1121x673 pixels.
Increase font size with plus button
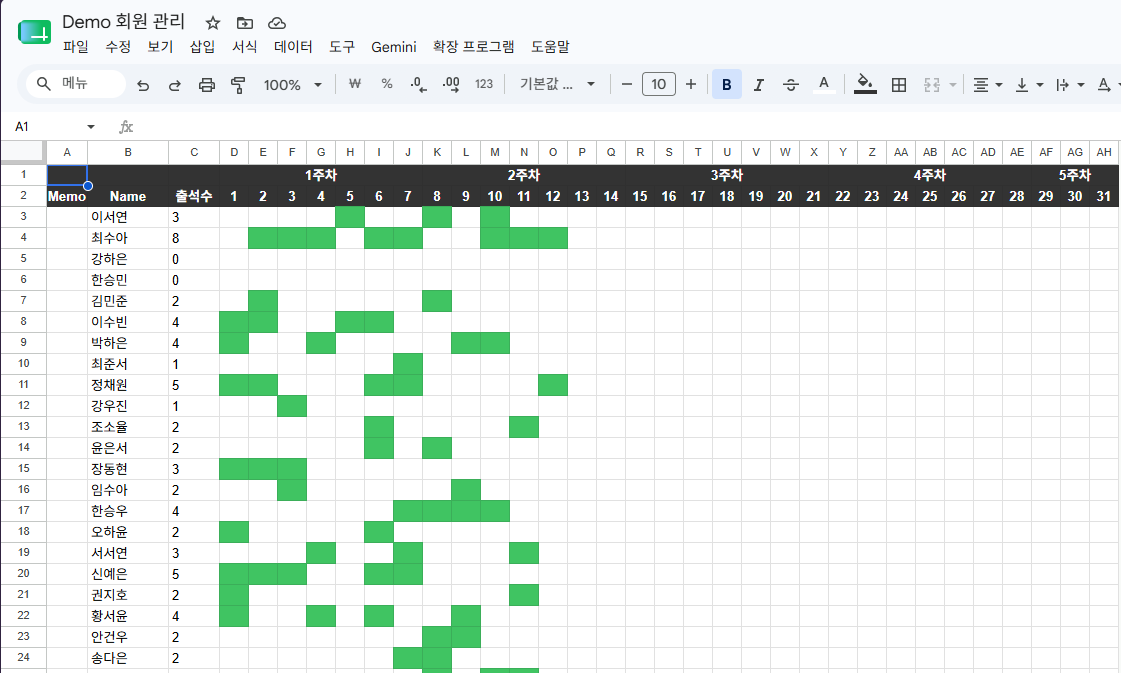pyautogui.click(x=691, y=84)
